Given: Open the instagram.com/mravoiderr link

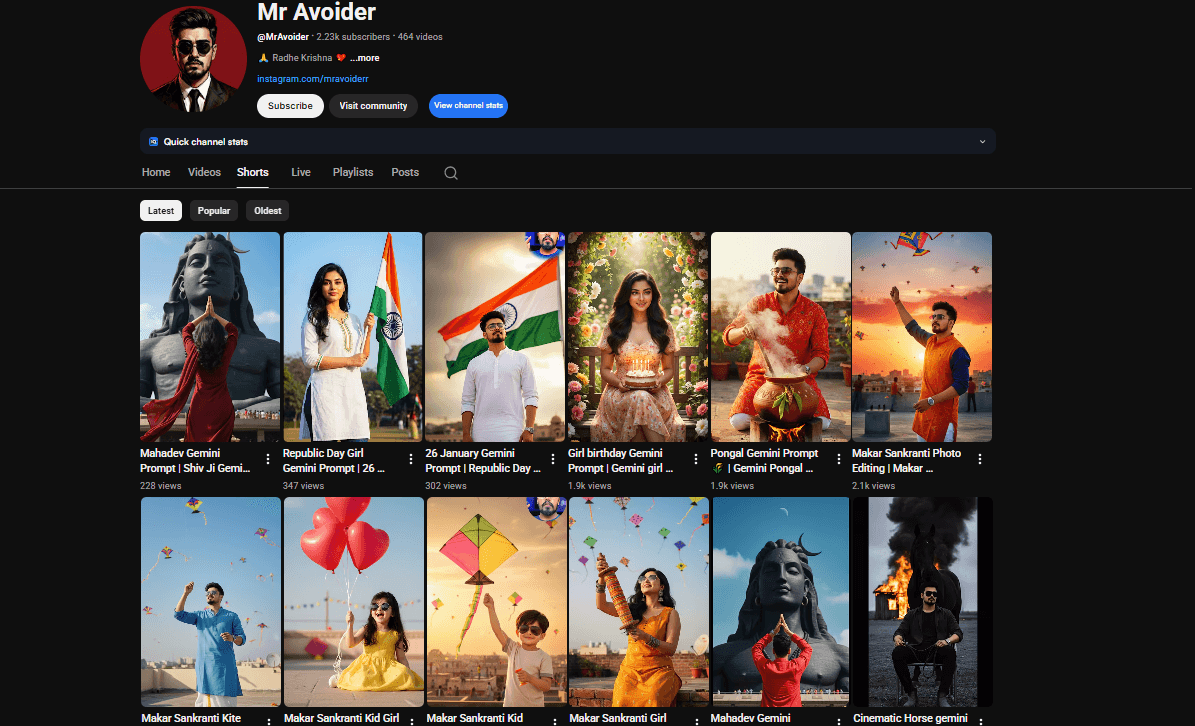Looking at the screenshot, I should point(313,78).
